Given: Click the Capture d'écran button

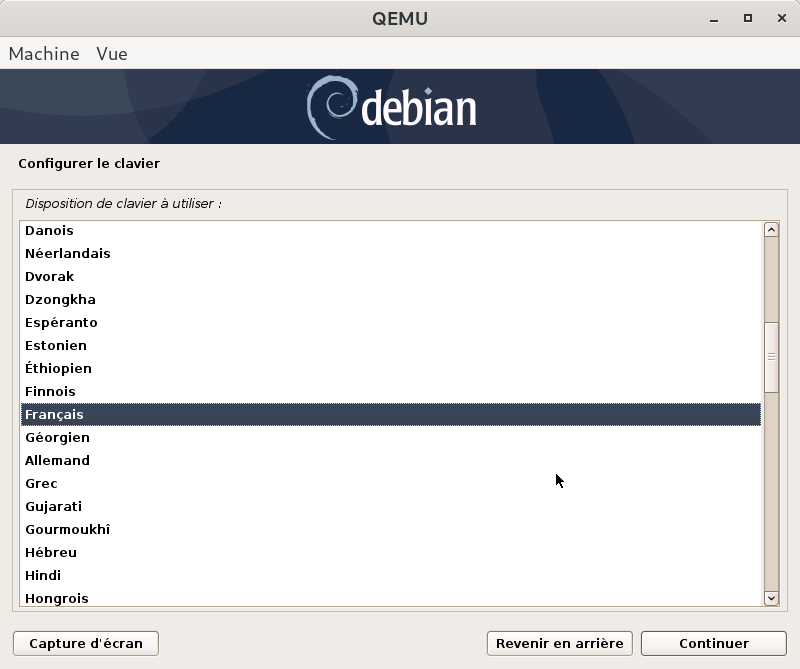Looking at the screenshot, I should pos(86,643).
